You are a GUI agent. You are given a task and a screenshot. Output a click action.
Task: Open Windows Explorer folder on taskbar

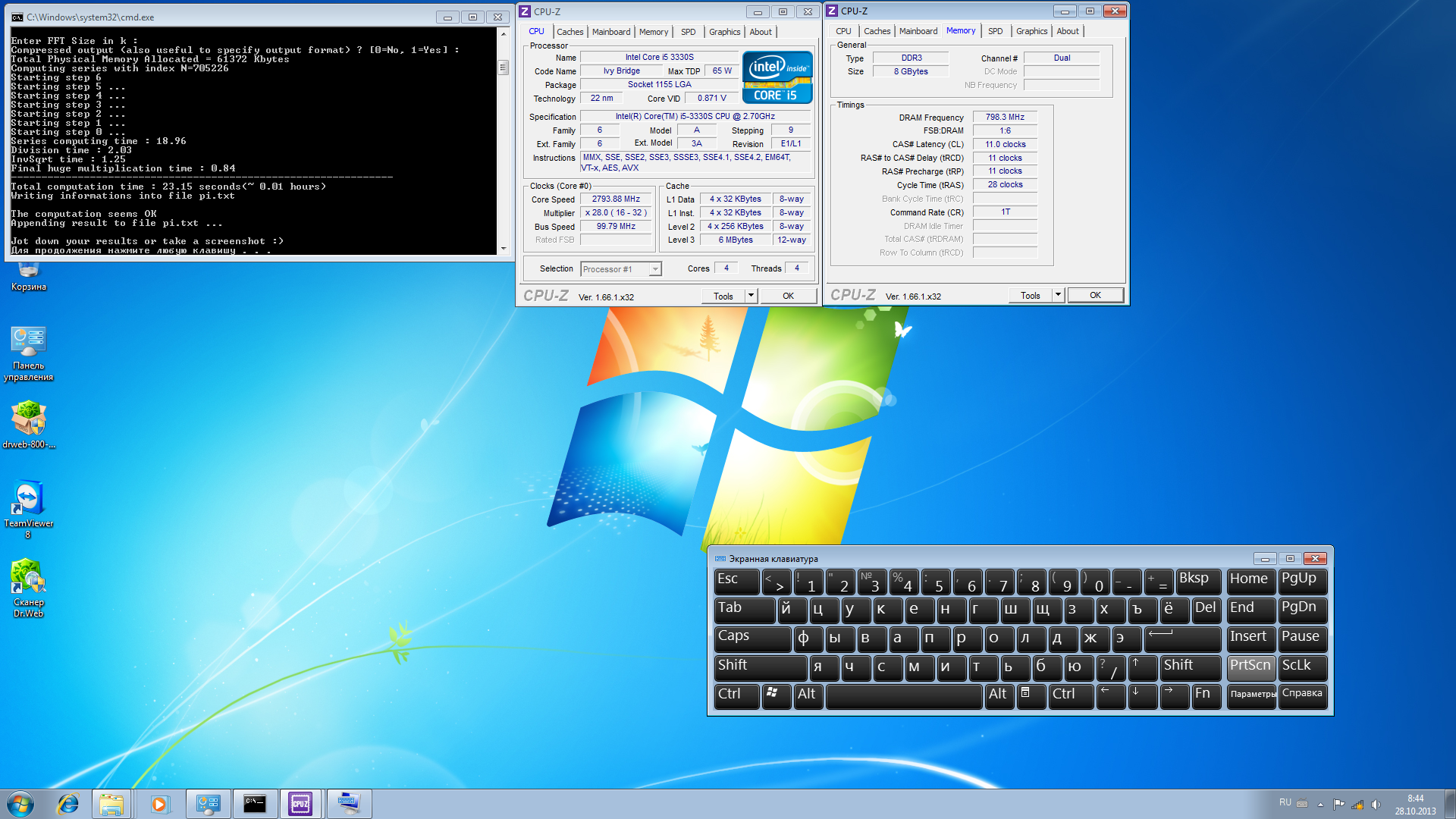click(111, 804)
